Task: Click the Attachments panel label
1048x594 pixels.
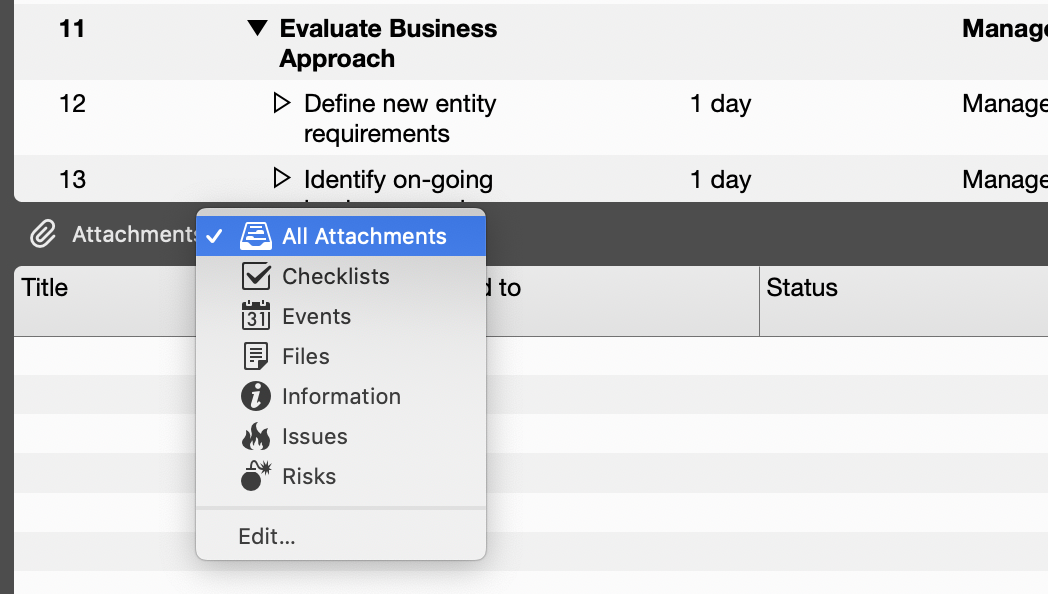Action: tap(134, 235)
